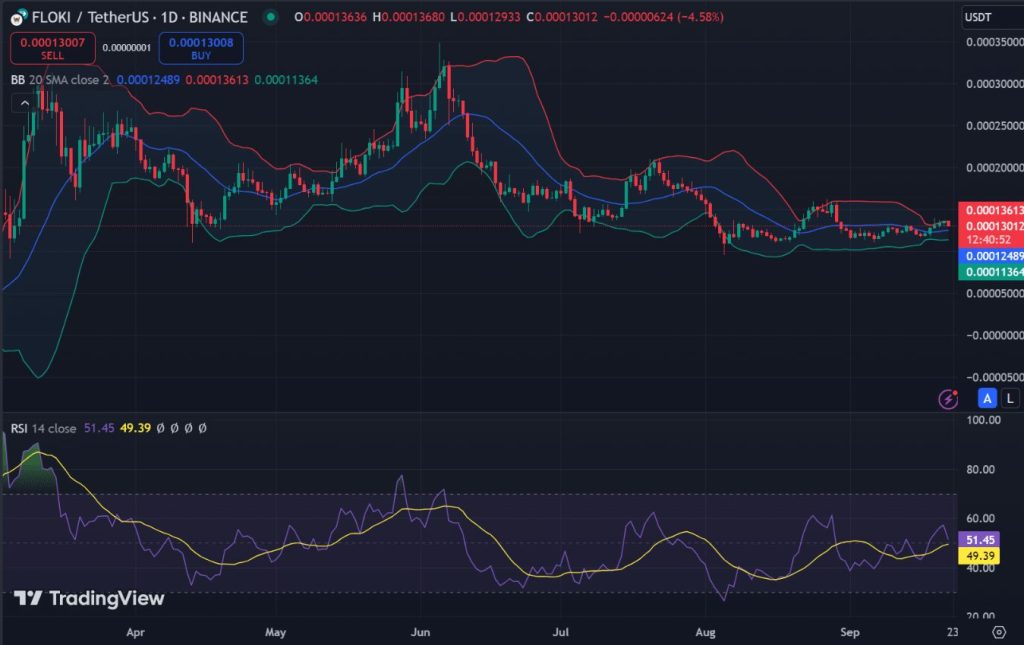Click the 0.00035000 price scale label

995,42
